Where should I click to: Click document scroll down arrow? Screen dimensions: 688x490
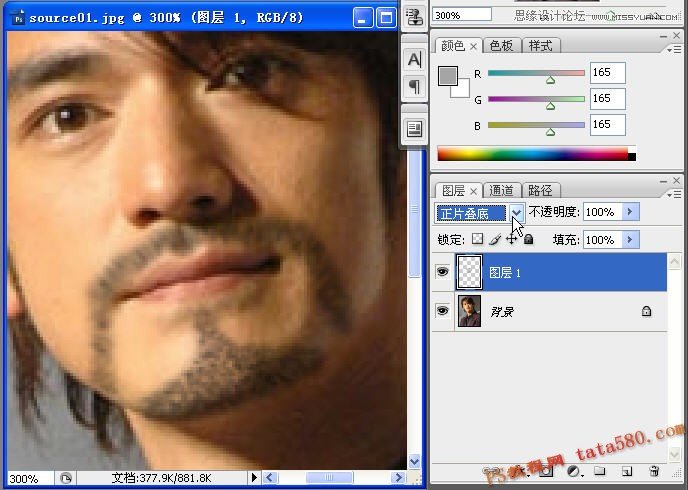pyautogui.click(x=414, y=461)
